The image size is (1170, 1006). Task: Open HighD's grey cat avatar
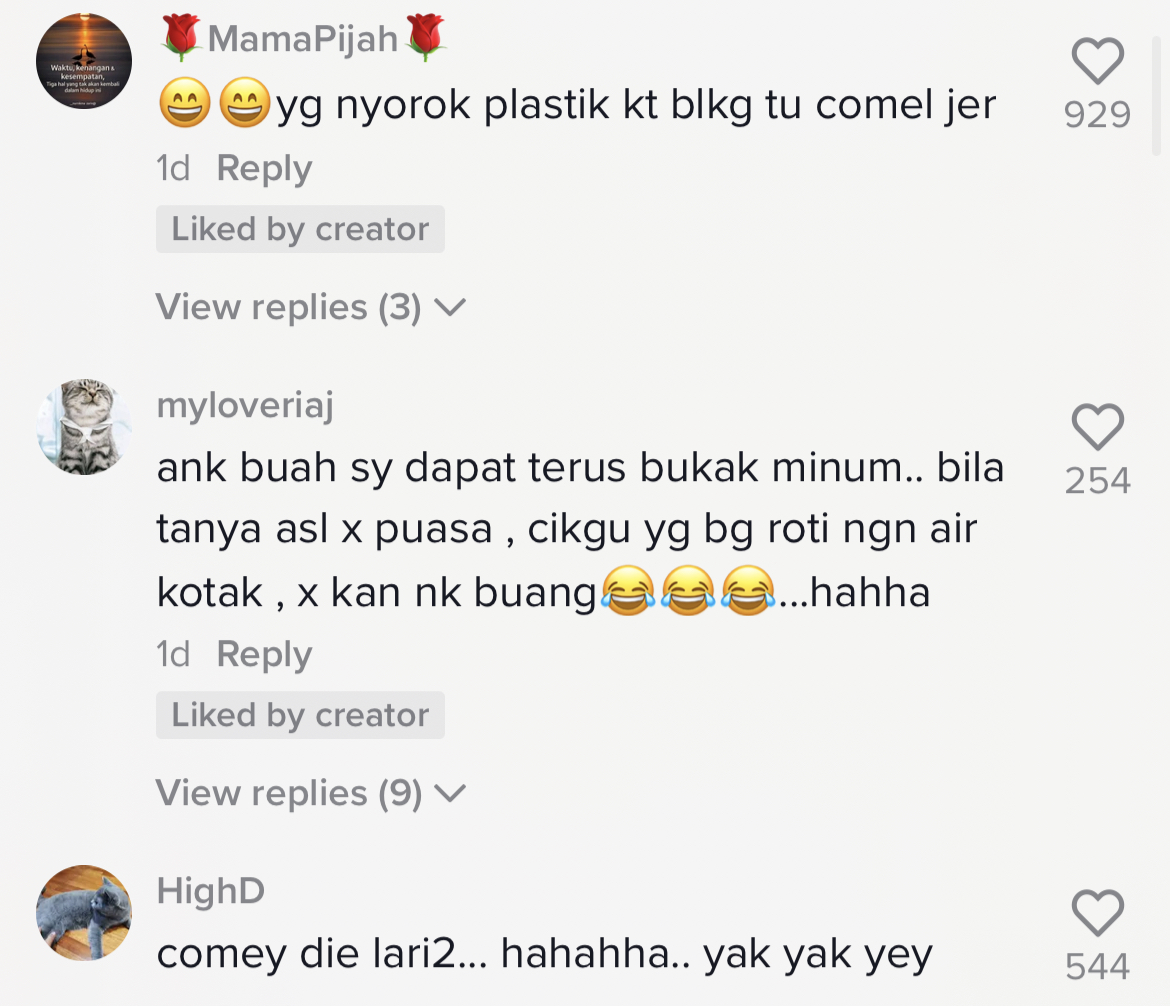(84, 913)
